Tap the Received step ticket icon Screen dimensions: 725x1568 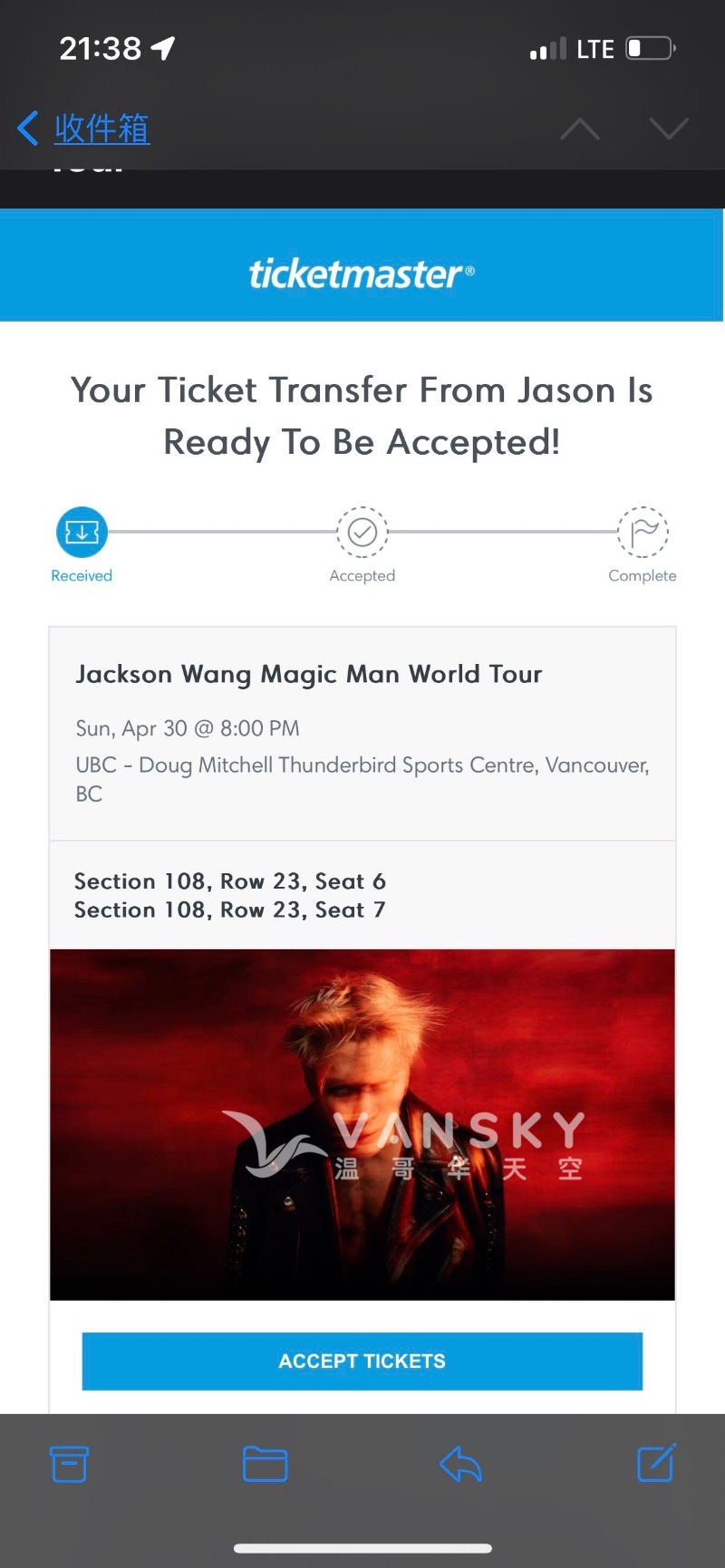click(x=82, y=532)
